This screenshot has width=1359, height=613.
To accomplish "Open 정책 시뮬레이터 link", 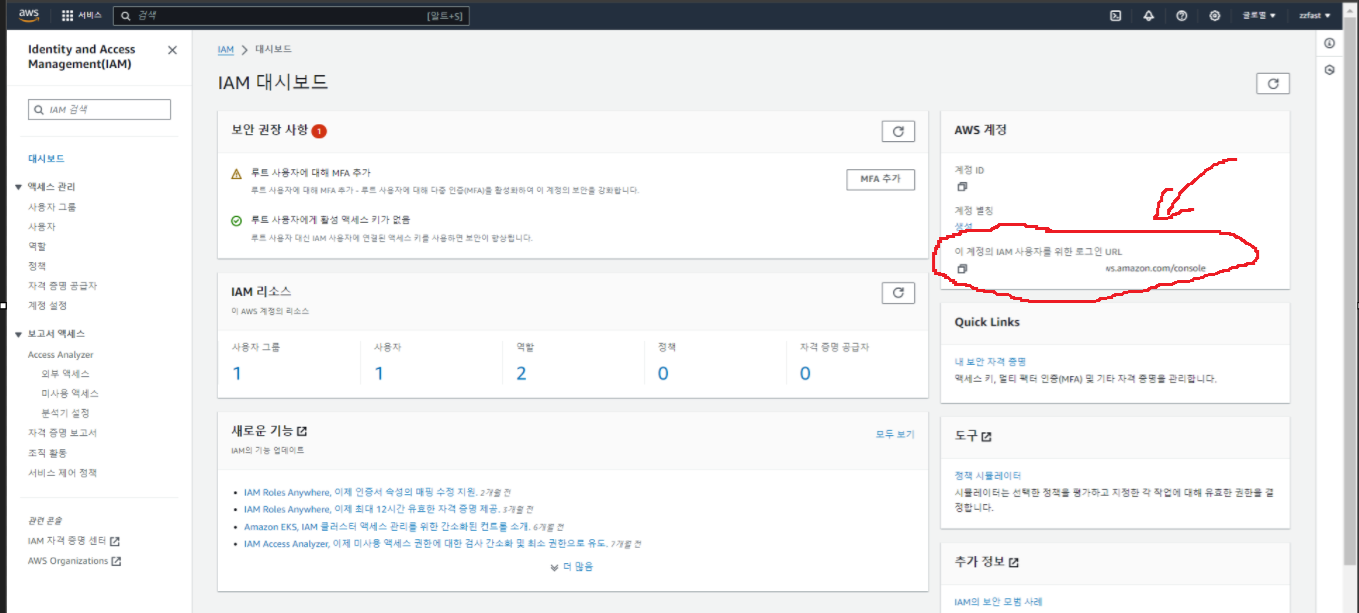I will (x=988, y=476).
